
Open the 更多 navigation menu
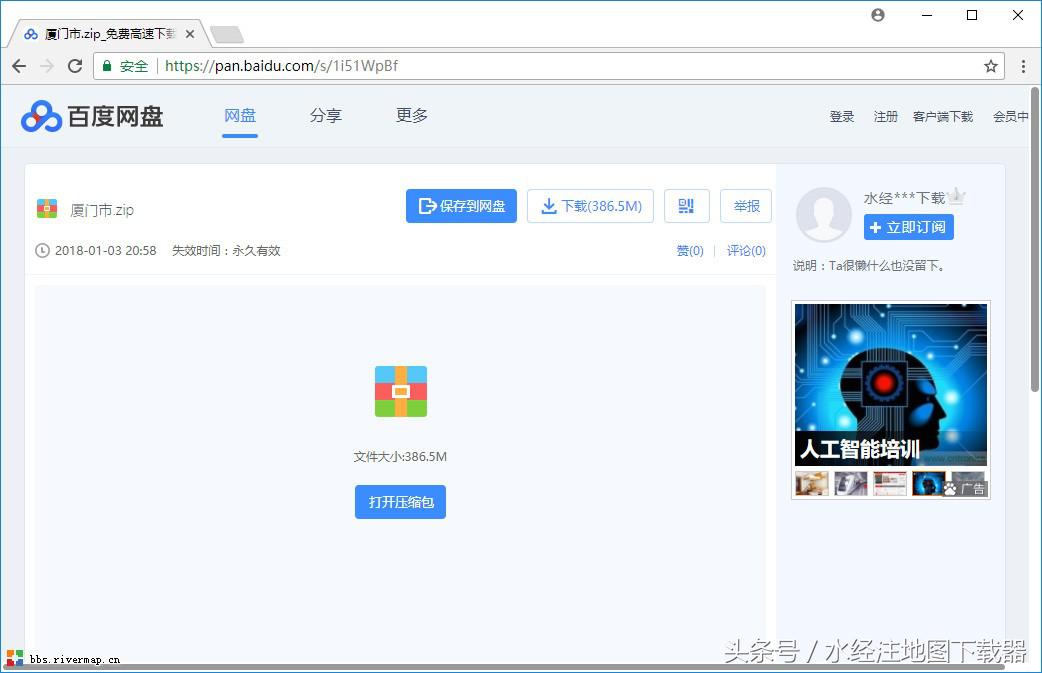pos(411,116)
